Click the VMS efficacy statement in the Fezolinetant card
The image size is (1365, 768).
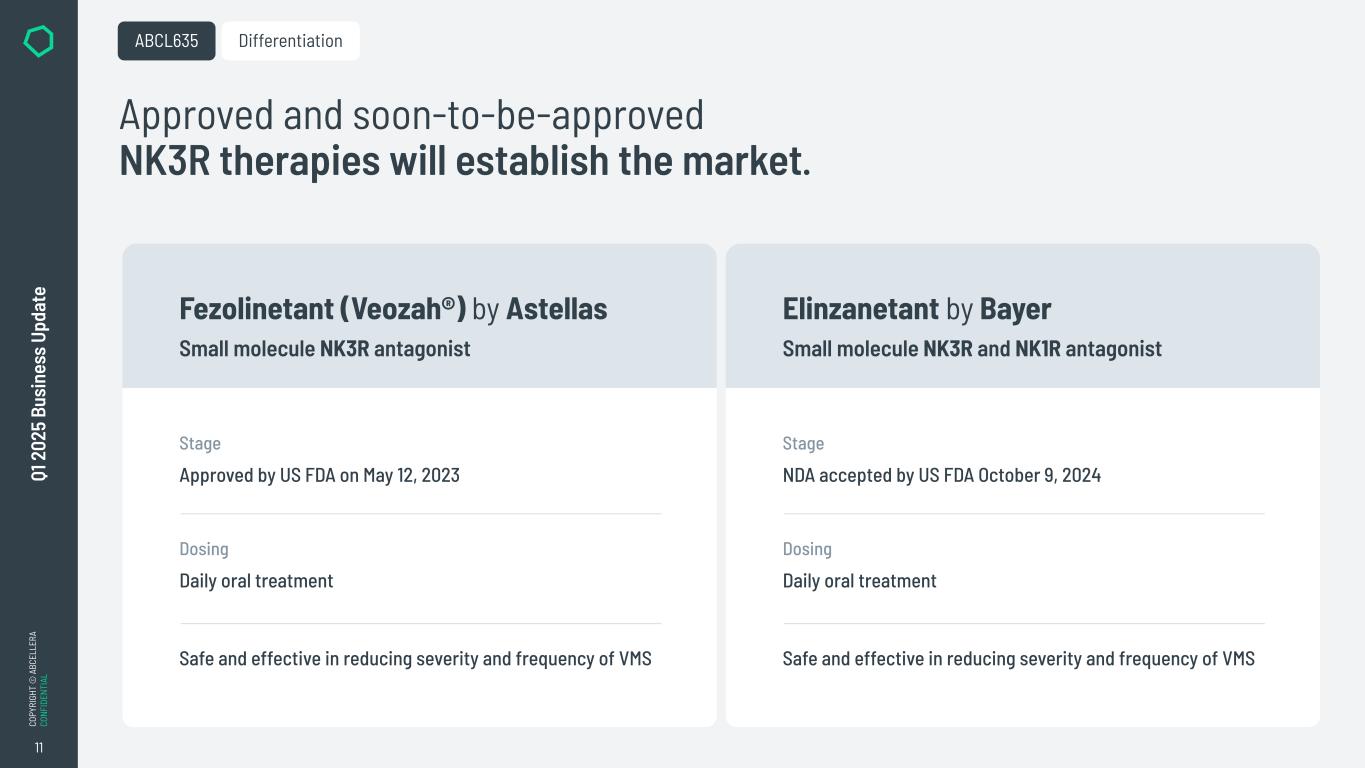click(x=415, y=659)
